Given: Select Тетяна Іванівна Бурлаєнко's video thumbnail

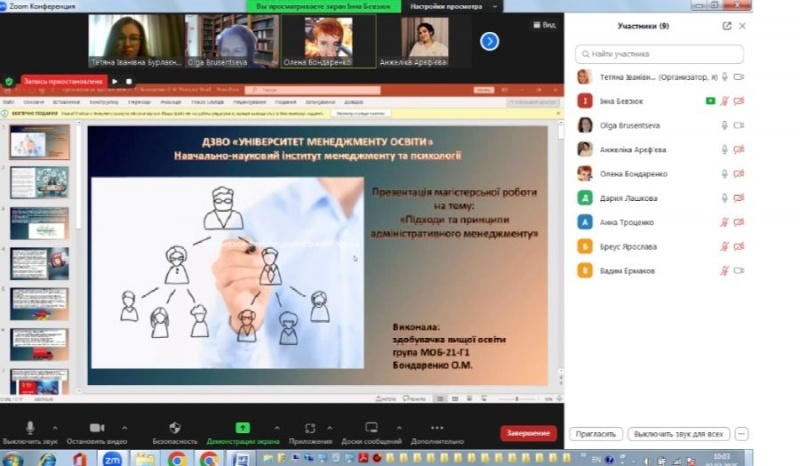Looking at the screenshot, I should (x=136, y=41).
